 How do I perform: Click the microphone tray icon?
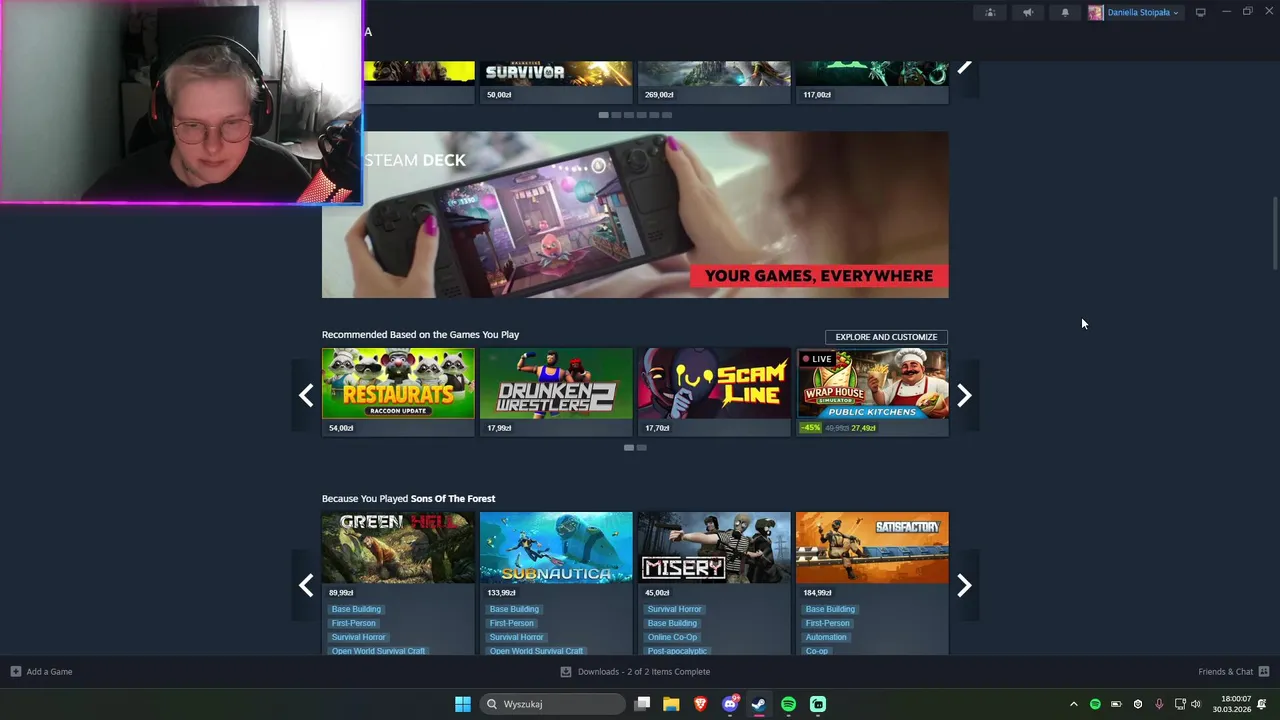[x=1159, y=704]
